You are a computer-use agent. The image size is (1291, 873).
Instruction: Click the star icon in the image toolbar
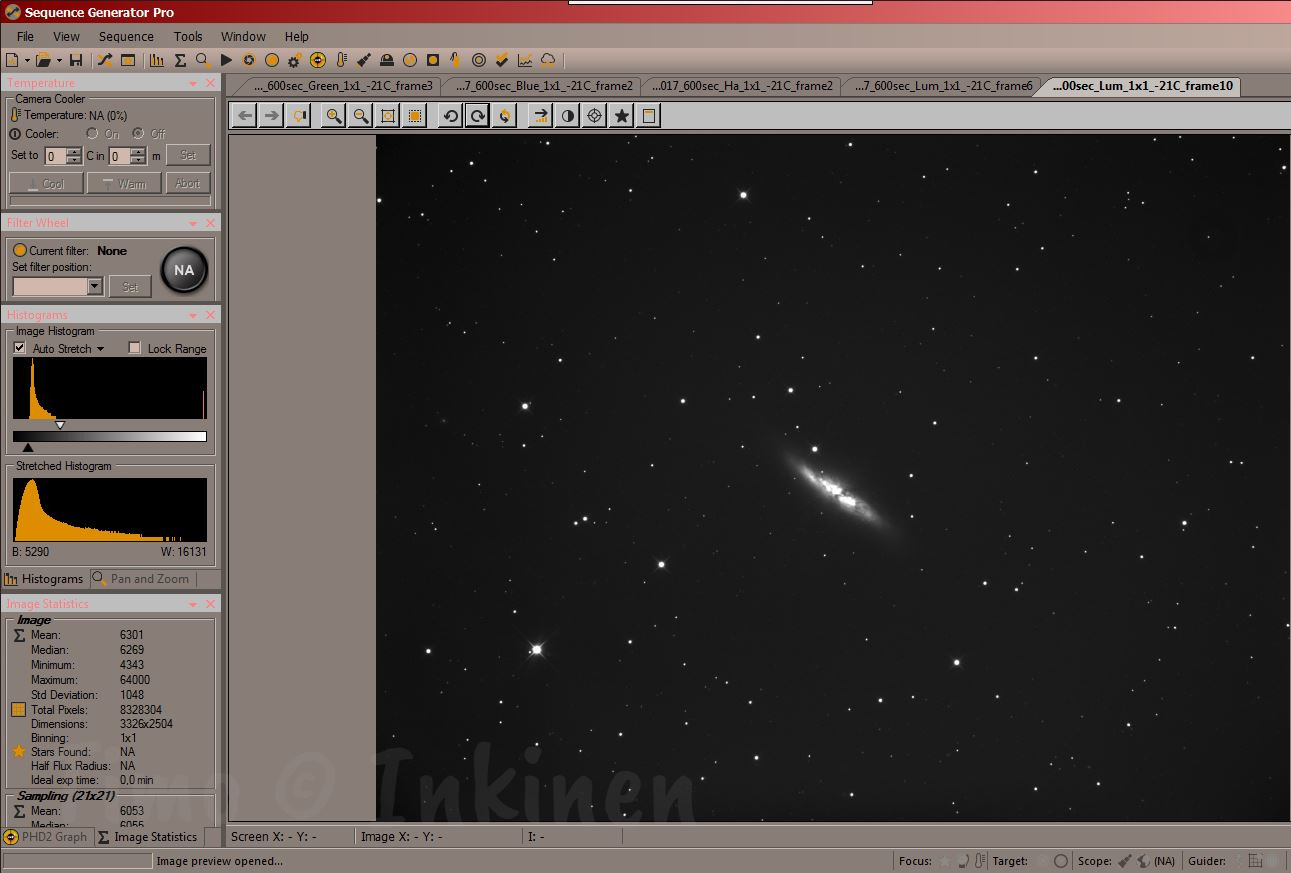click(622, 116)
